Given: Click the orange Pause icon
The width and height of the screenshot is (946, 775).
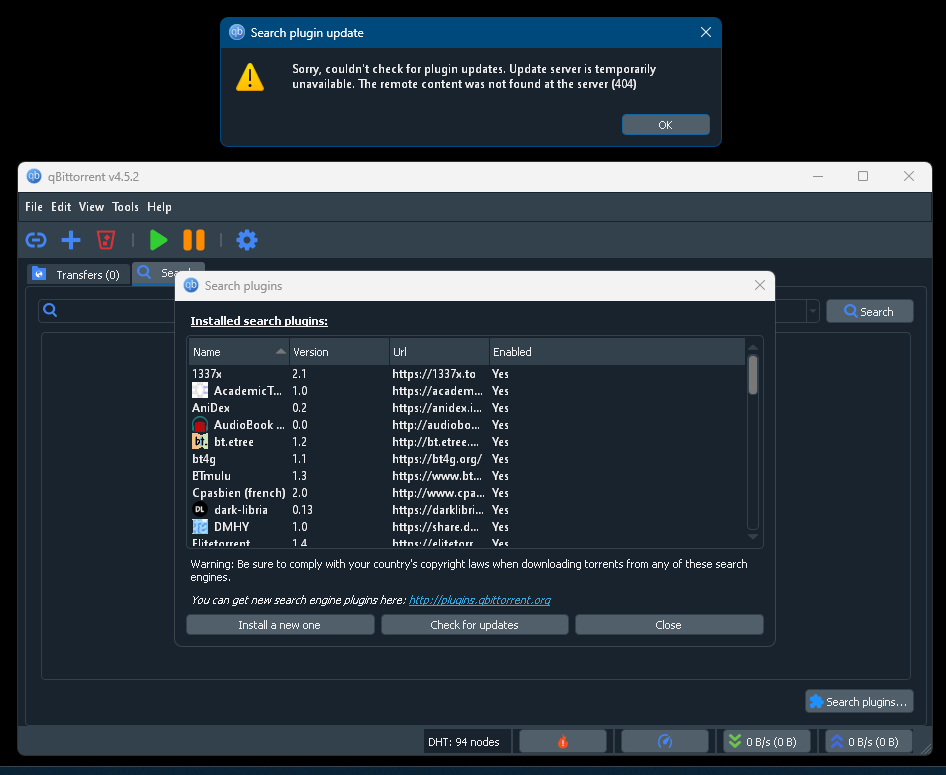Looking at the screenshot, I should [194, 240].
